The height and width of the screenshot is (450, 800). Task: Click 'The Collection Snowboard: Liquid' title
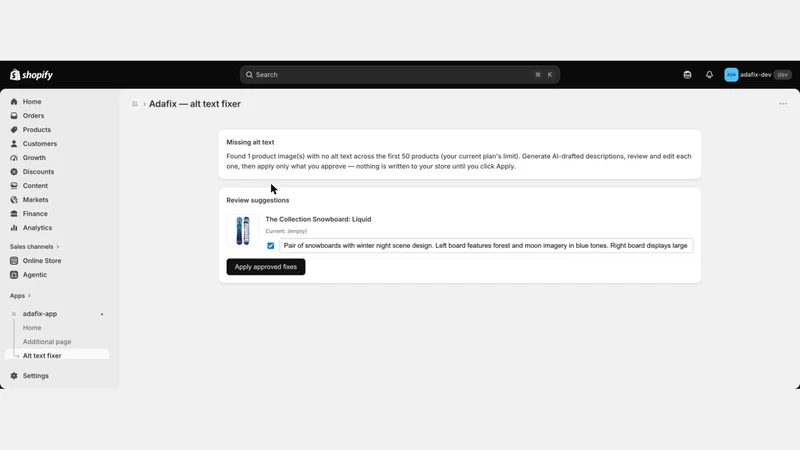tap(318, 219)
